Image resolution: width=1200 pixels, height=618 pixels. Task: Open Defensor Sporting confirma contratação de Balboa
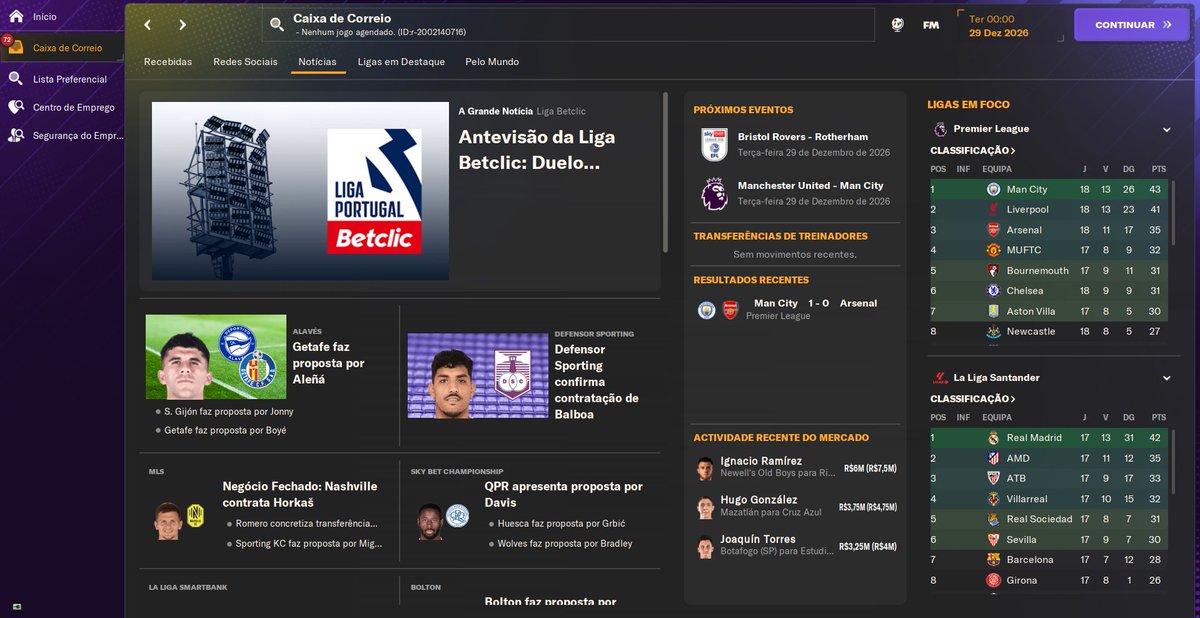pyautogui.click(x=596, y=382)
